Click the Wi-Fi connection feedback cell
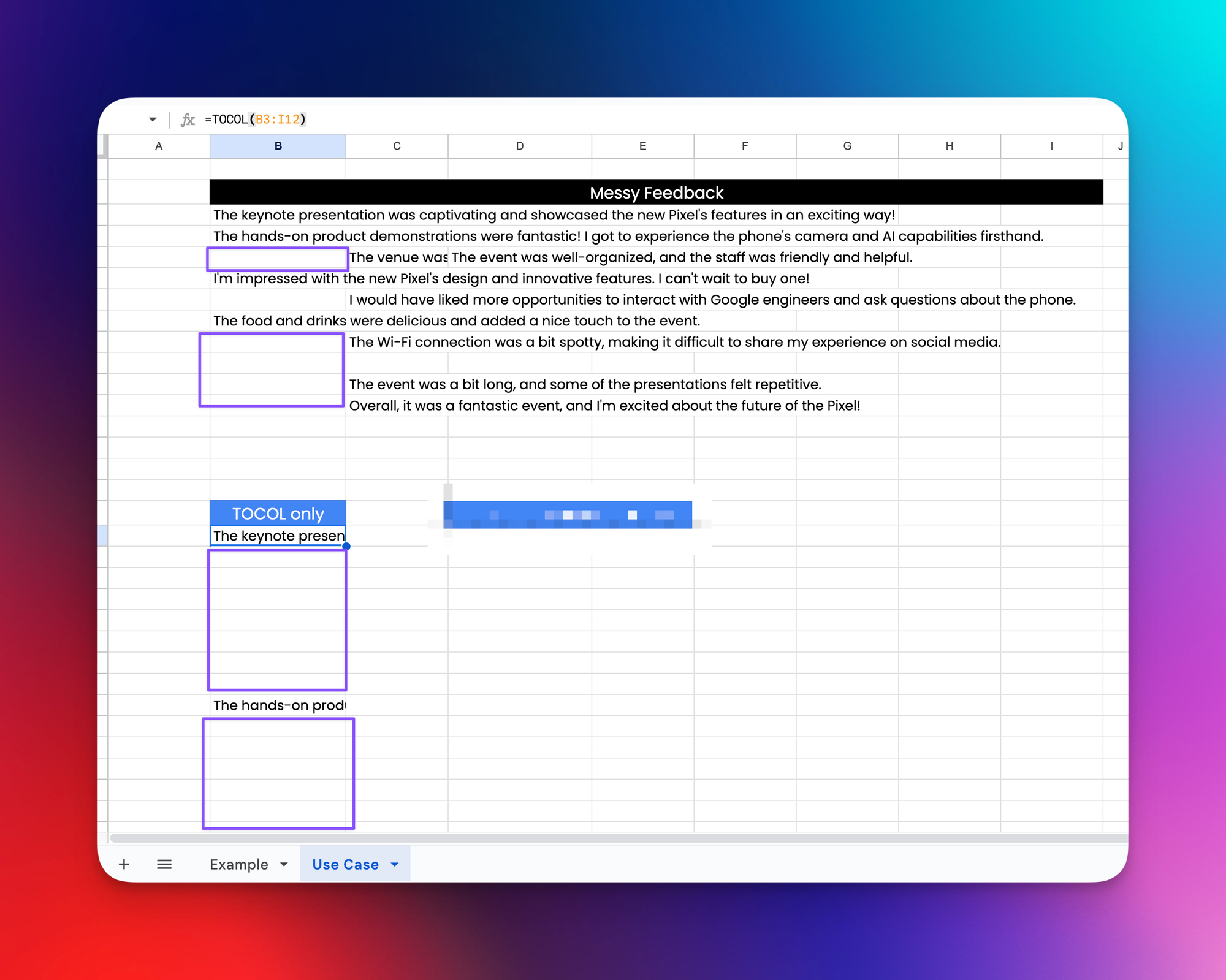The width and height of the screenshot is (1226, 980). pyautogui.click(x=397, y=342)
